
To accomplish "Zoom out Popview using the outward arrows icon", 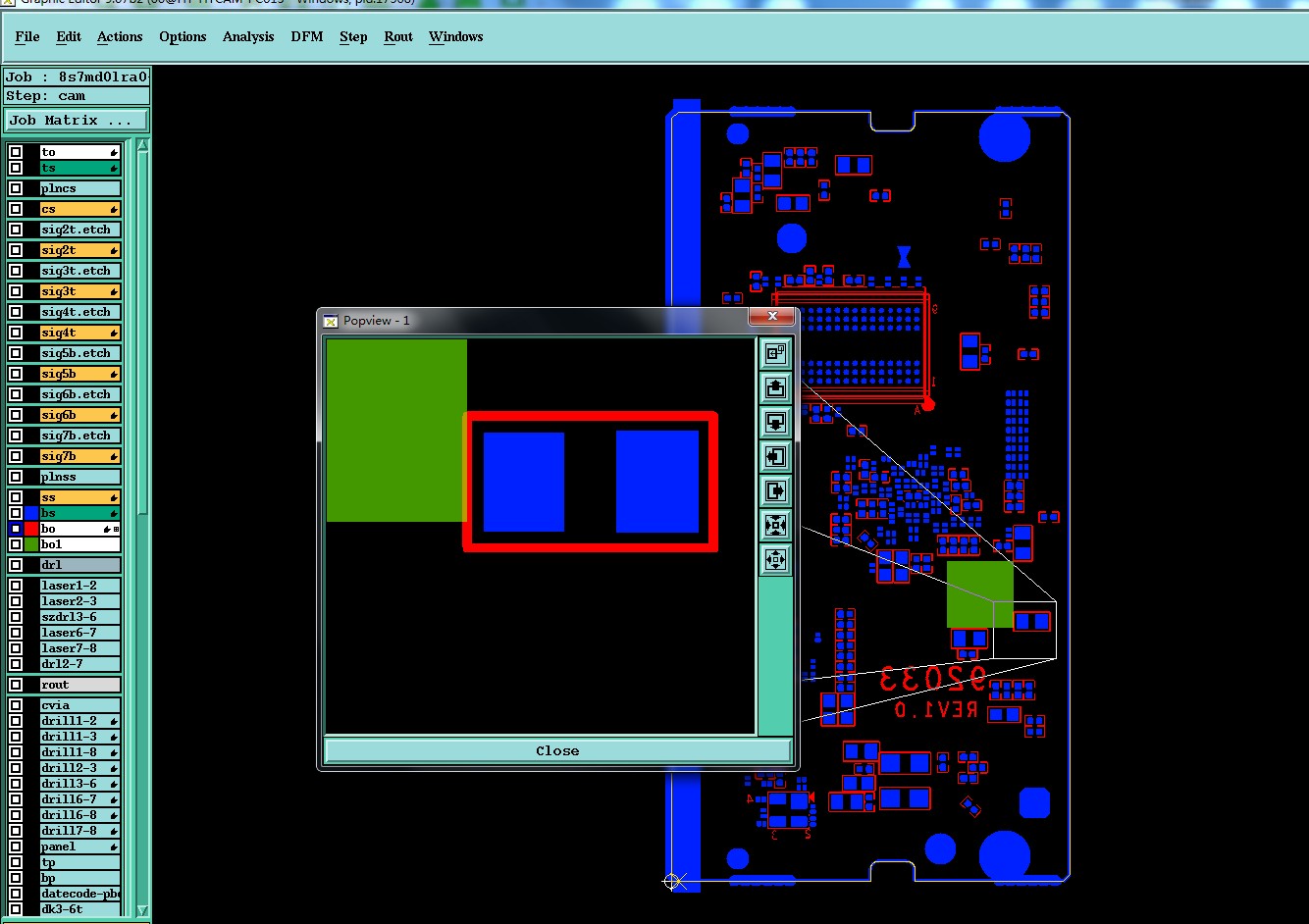I will coord(775,559).
